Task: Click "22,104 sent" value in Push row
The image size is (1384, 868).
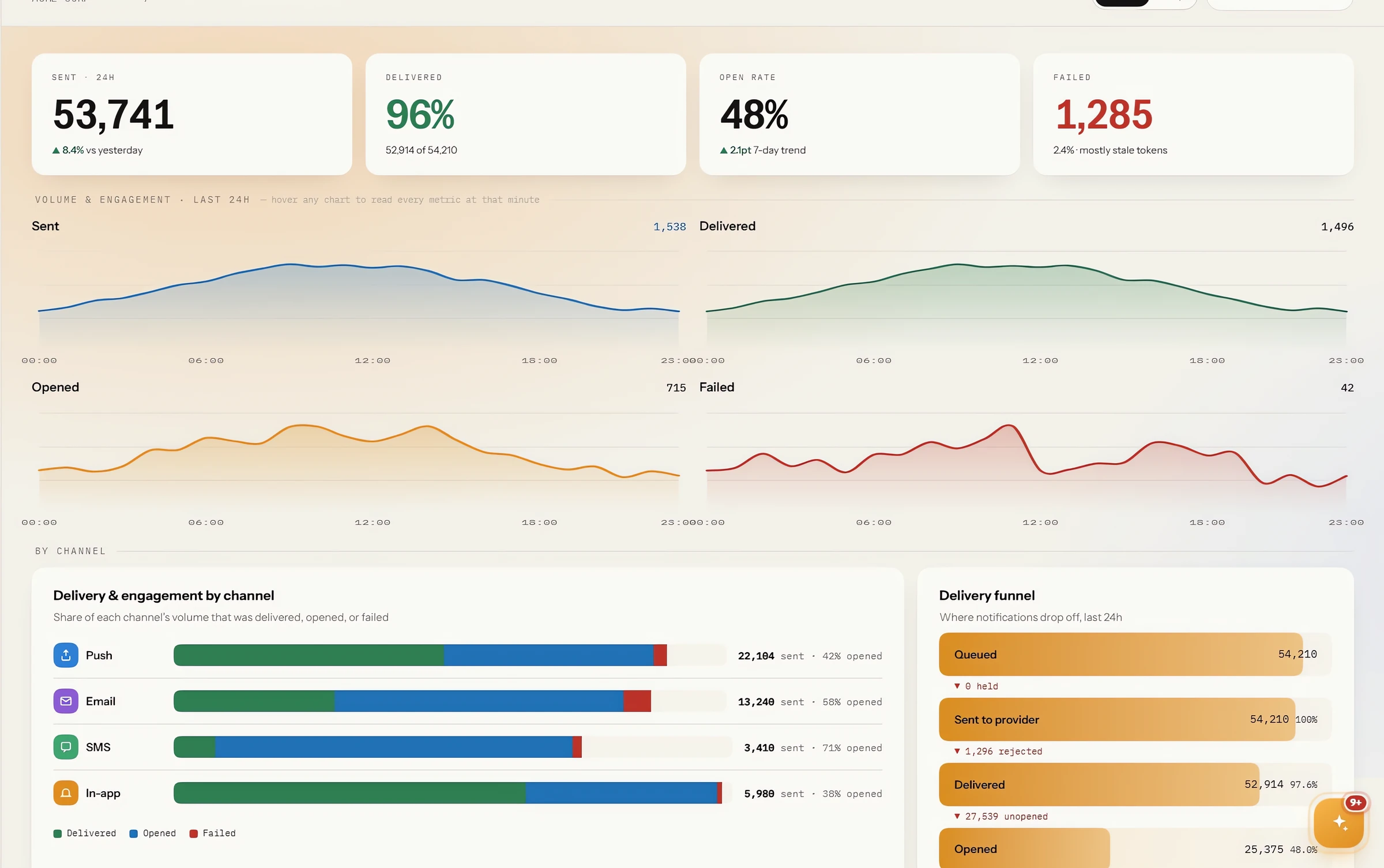Action: pos(771,656)
